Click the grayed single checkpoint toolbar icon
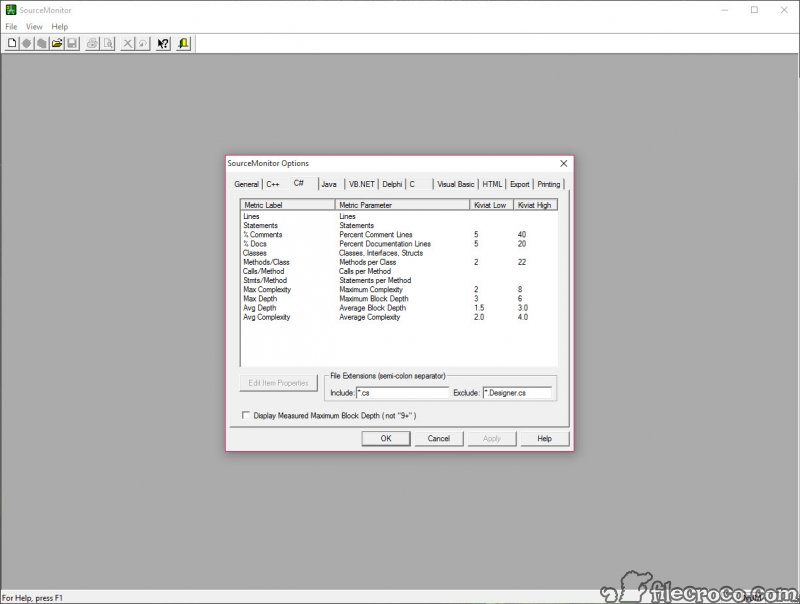This screenshot has height=604, width=800. (x=27, y=43)
